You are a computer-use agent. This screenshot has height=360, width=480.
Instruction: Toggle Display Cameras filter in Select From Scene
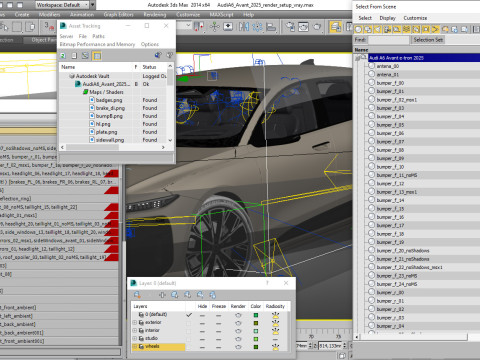[x=387, y=29]
